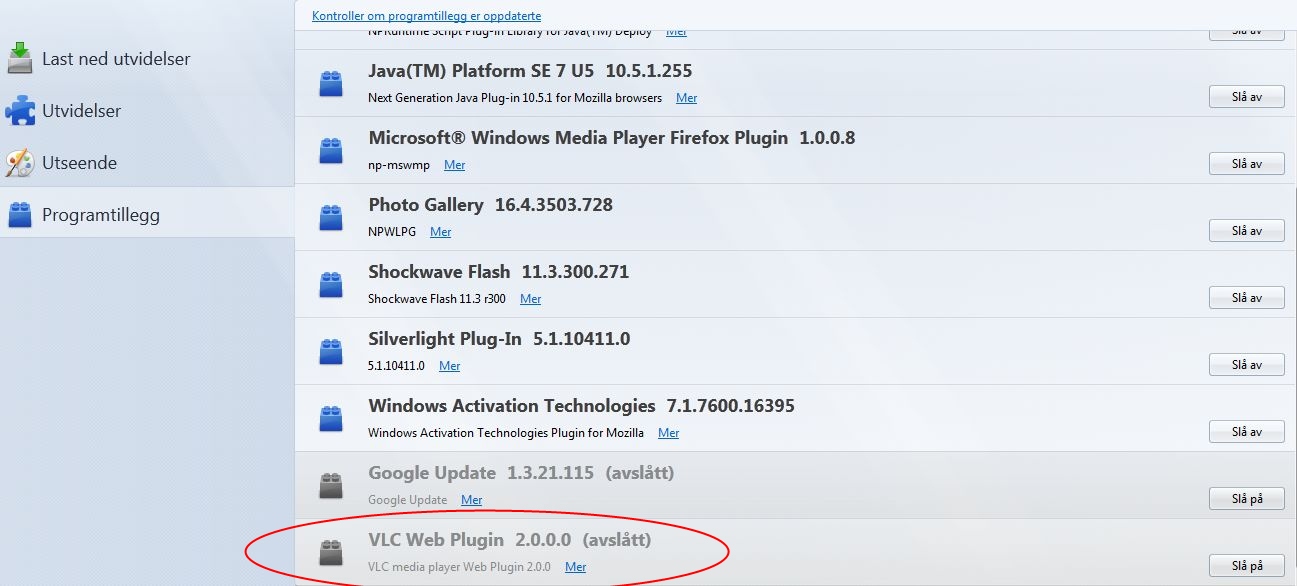The height and width of the screenshot is (586, 1297).
Task: Click the Programtillegg blue brick icon
Action: click(x=20, y=215)
